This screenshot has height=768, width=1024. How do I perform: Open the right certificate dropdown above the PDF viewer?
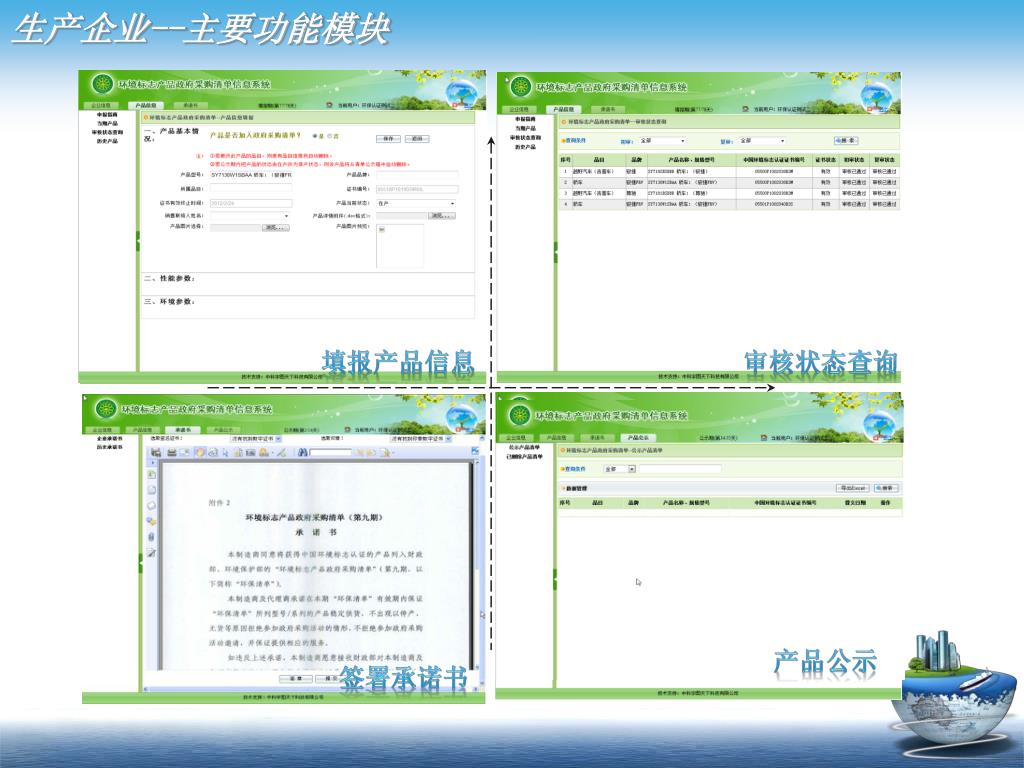click(420, 439)
